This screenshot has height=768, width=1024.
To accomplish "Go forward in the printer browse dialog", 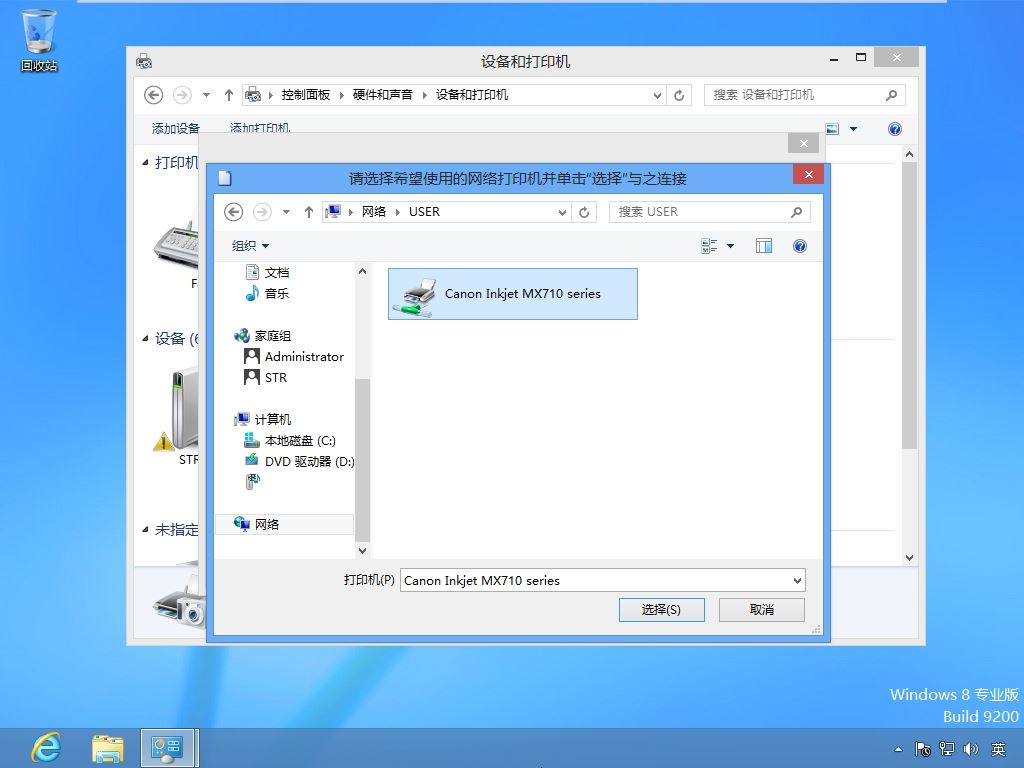I will (262, 212).
